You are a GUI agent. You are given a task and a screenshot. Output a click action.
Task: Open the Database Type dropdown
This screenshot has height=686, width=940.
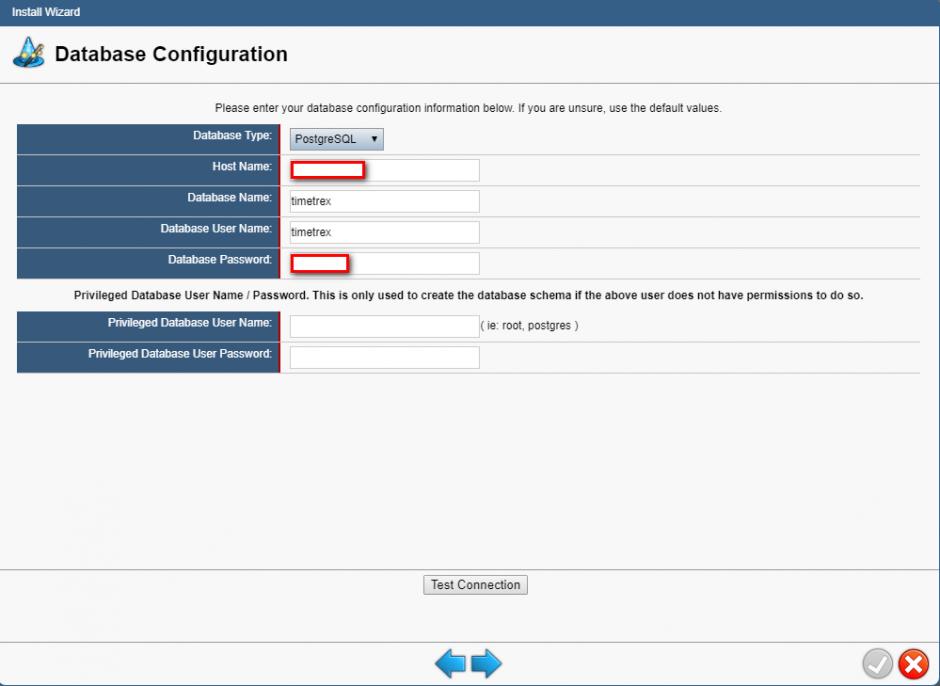(x=336, y=139)
